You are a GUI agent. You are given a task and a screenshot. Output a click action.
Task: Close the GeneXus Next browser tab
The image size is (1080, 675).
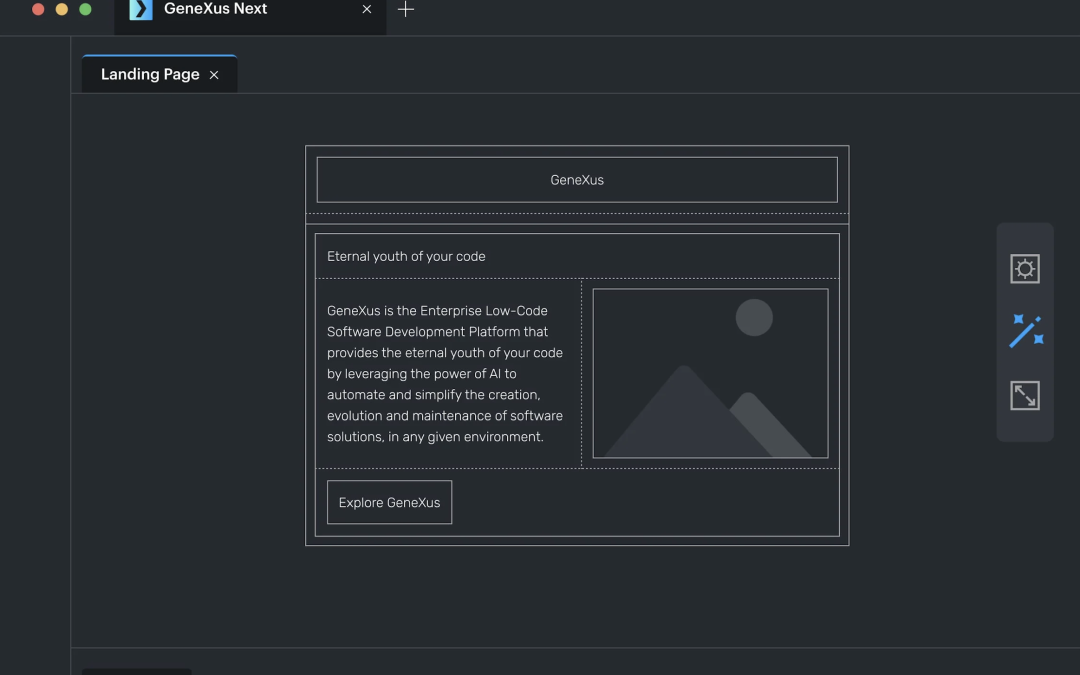[366, 10]
